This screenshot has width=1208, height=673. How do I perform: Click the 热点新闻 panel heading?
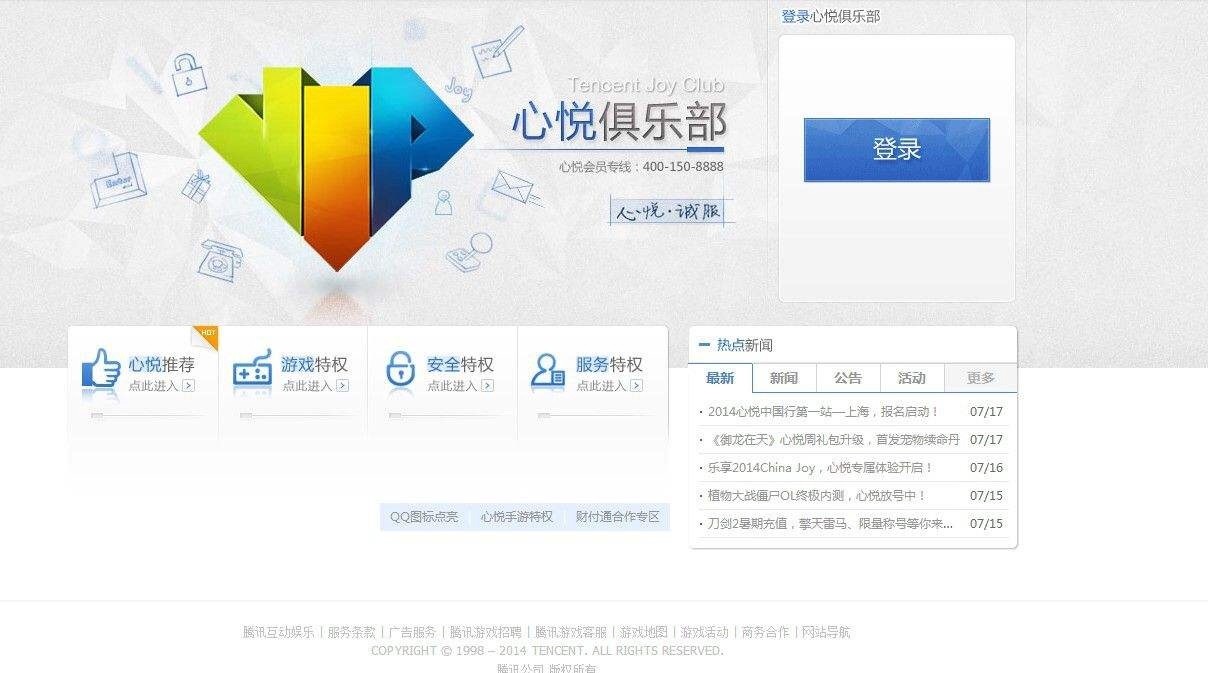point(745,345)
